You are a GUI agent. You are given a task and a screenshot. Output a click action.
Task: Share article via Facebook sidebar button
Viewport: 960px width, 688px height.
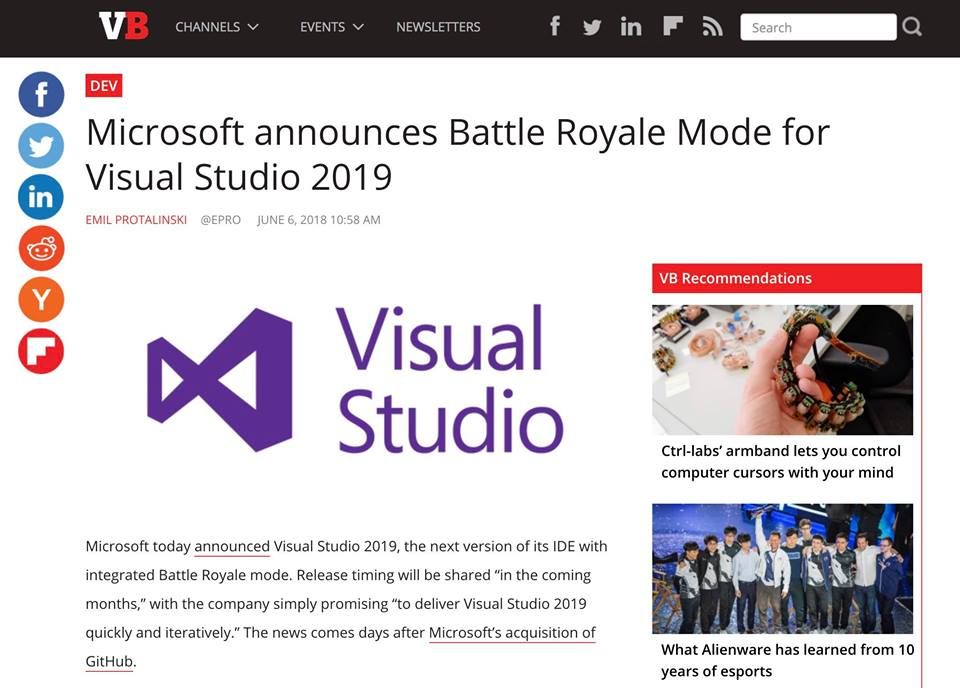pos(41,95)
